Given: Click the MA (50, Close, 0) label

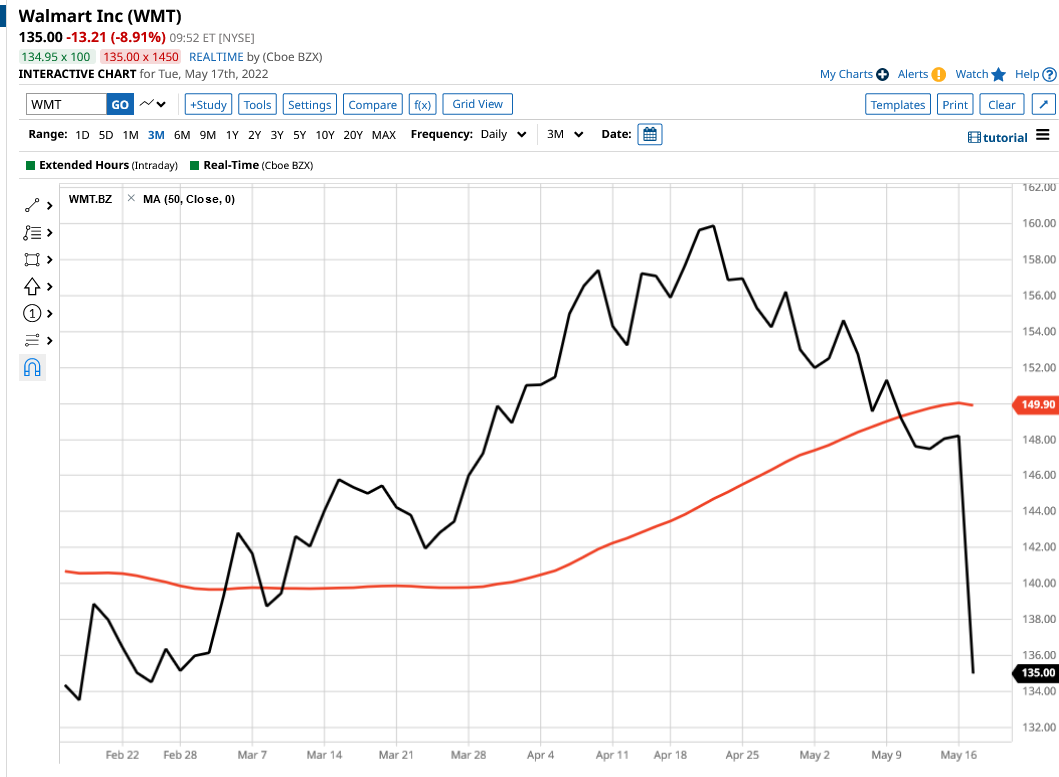Looking at the screenshot, I should (x=189, y=199).
